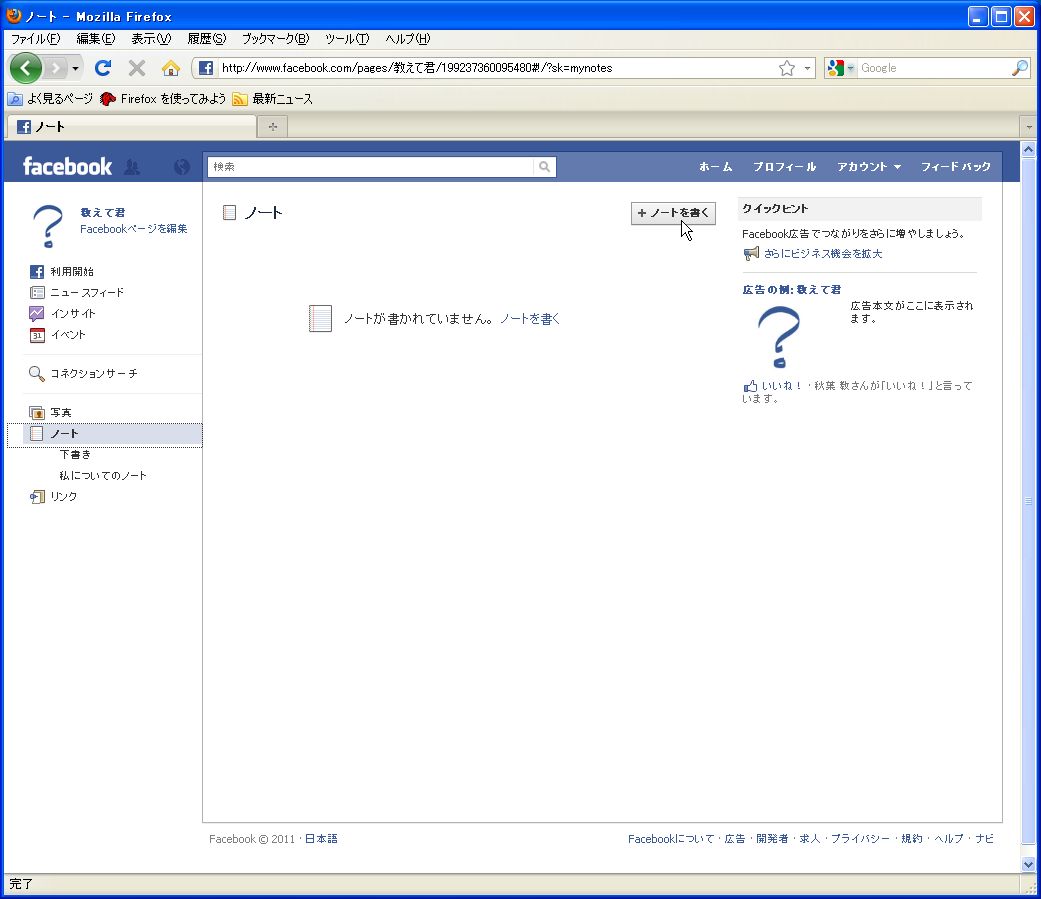Viewport: 1041px width, 899px height.
Task: Open the Firefox を使ってみよう bookmark
Action: pos(163,99)
